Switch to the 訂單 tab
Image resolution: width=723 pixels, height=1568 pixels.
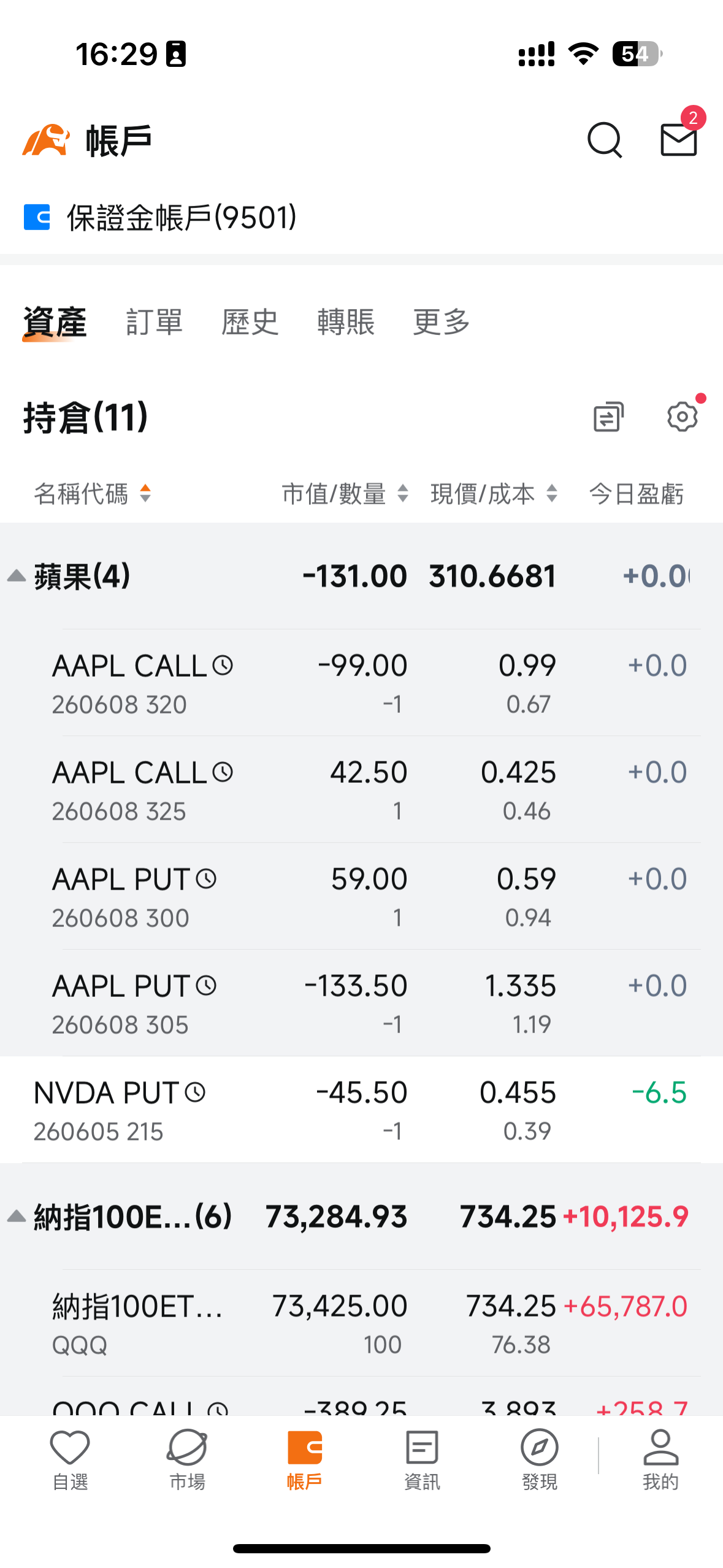[x=155, y=321]
